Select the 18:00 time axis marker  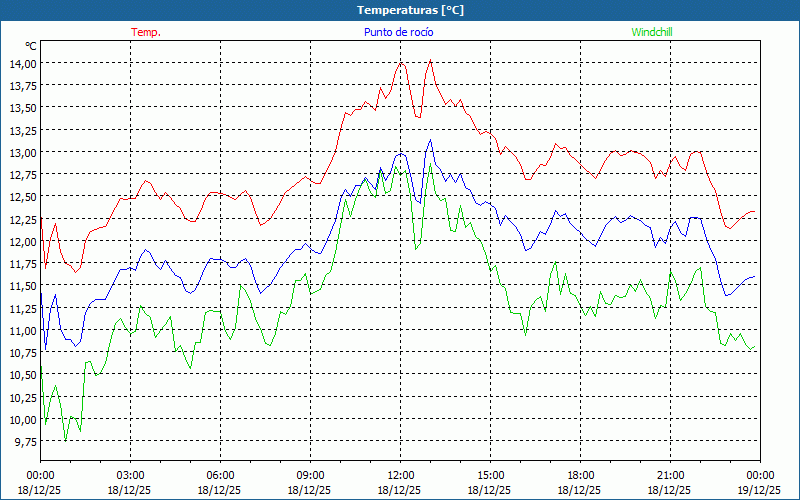[580, 475]
